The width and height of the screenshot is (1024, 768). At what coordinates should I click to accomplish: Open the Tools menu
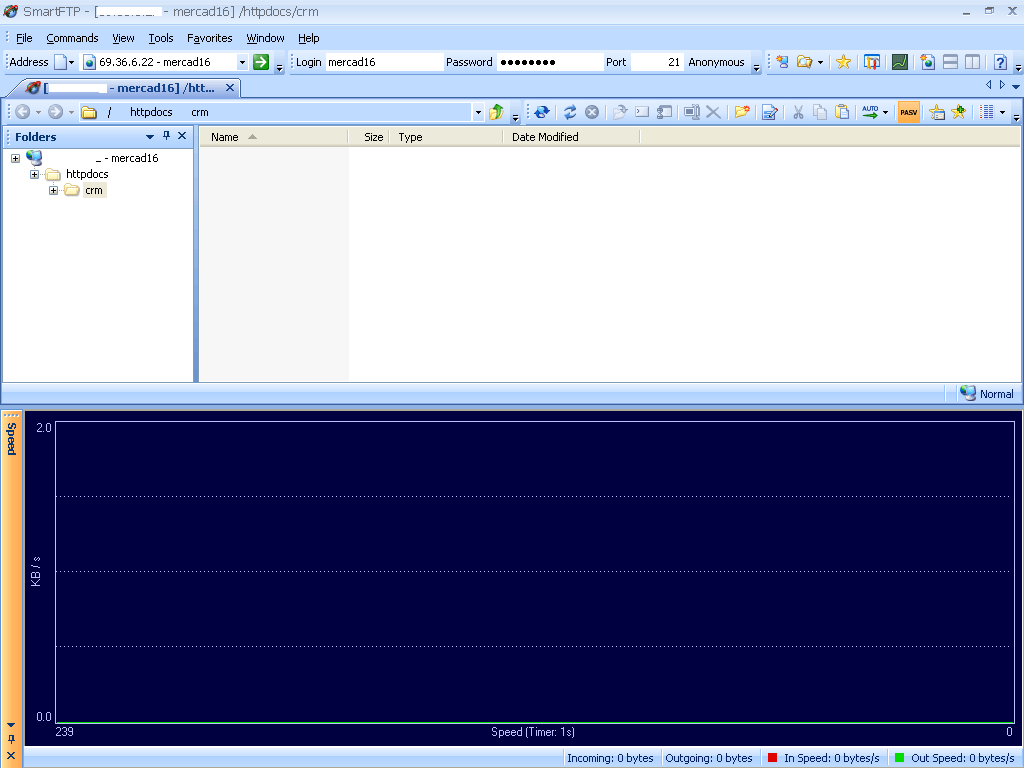tap(161, 38)
